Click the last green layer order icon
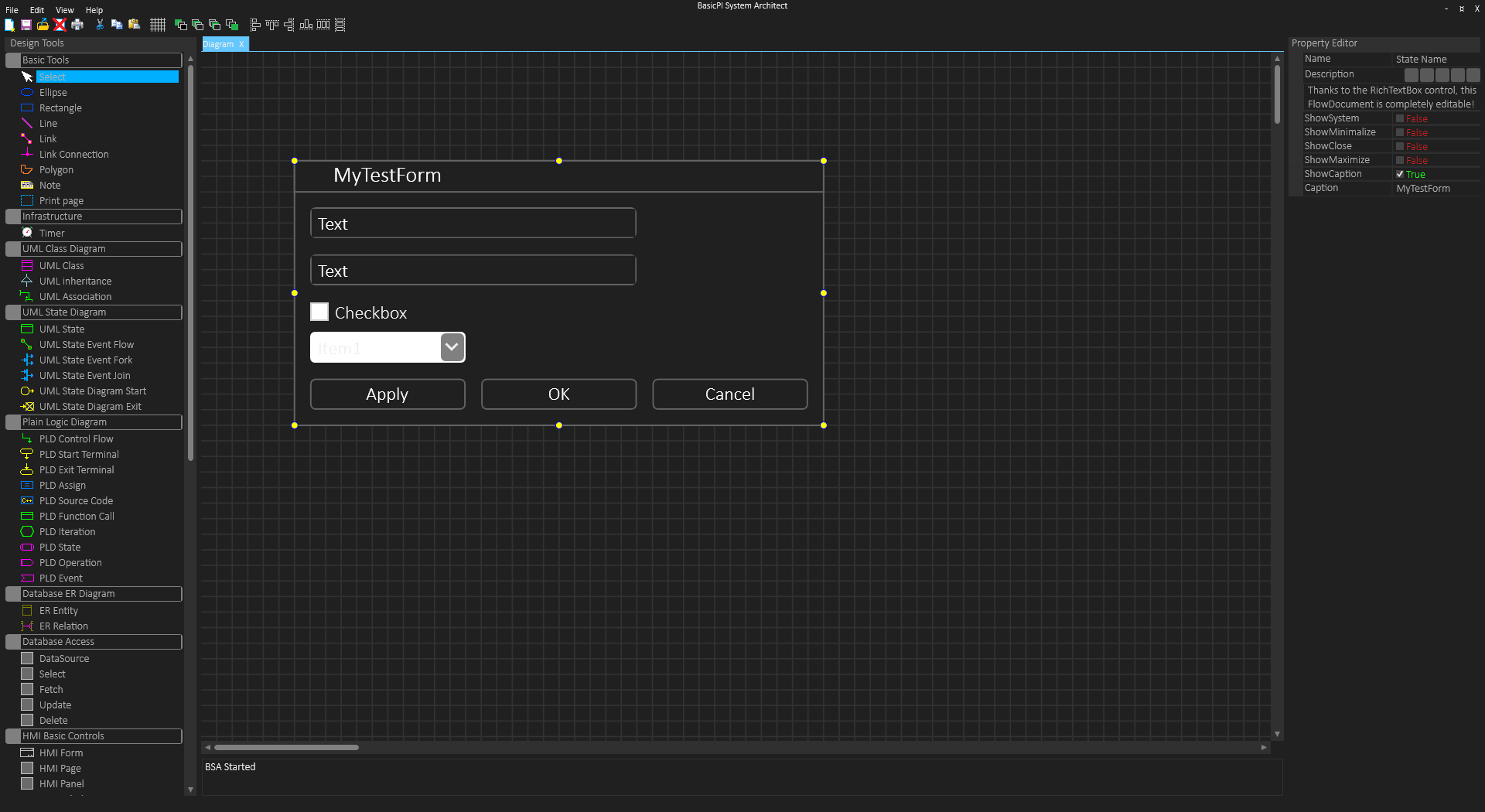 coord(232,25)
